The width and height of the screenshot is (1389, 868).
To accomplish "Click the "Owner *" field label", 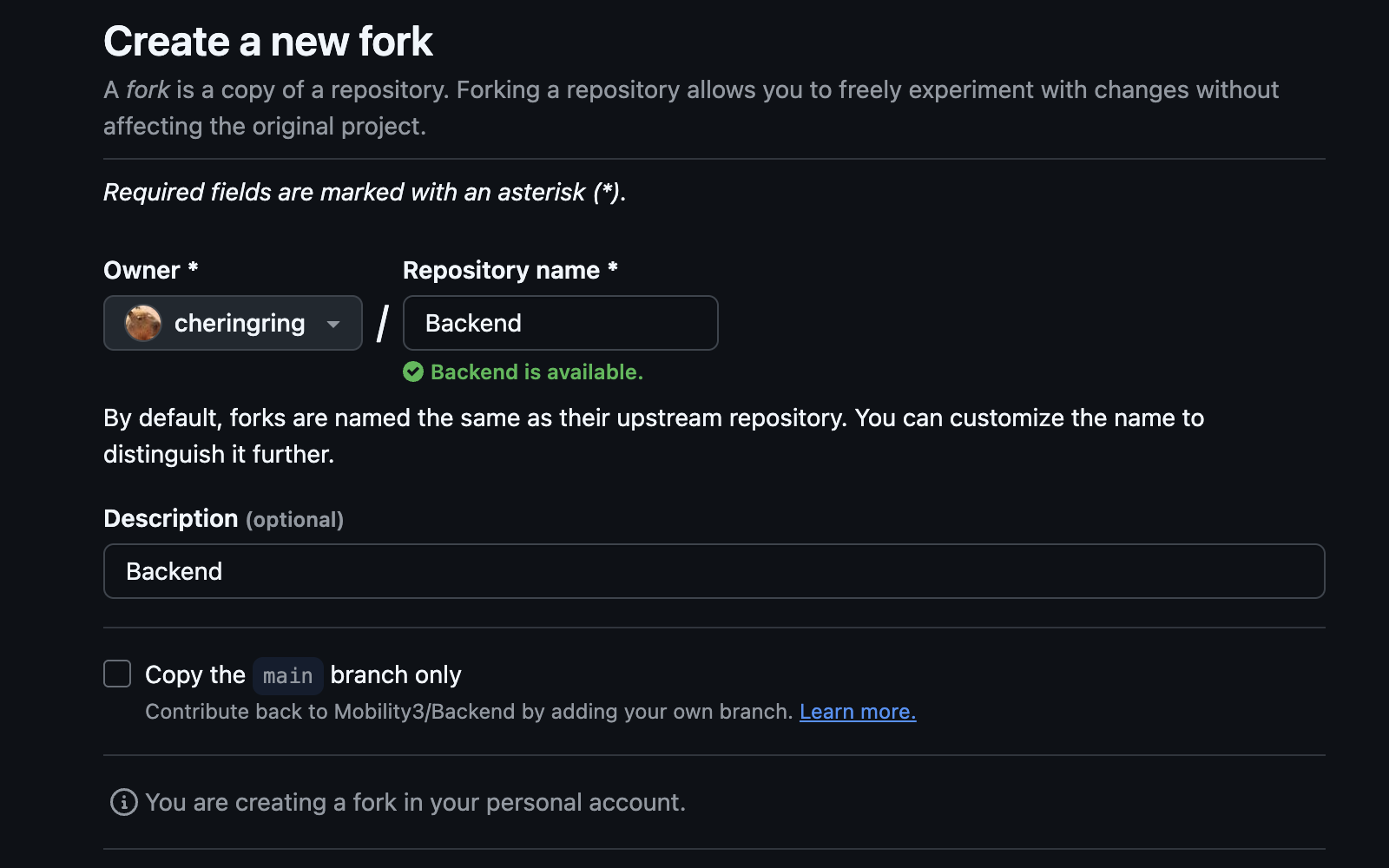I will pyautogui.click(x=151, y=270).
